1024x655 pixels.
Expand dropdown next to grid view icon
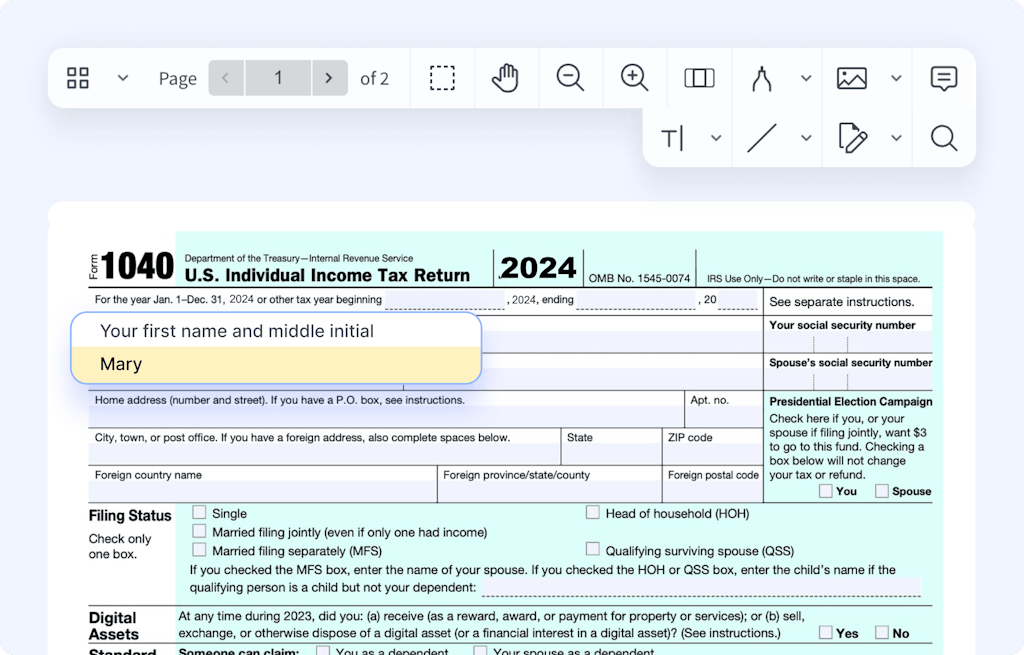coord(123,78)
